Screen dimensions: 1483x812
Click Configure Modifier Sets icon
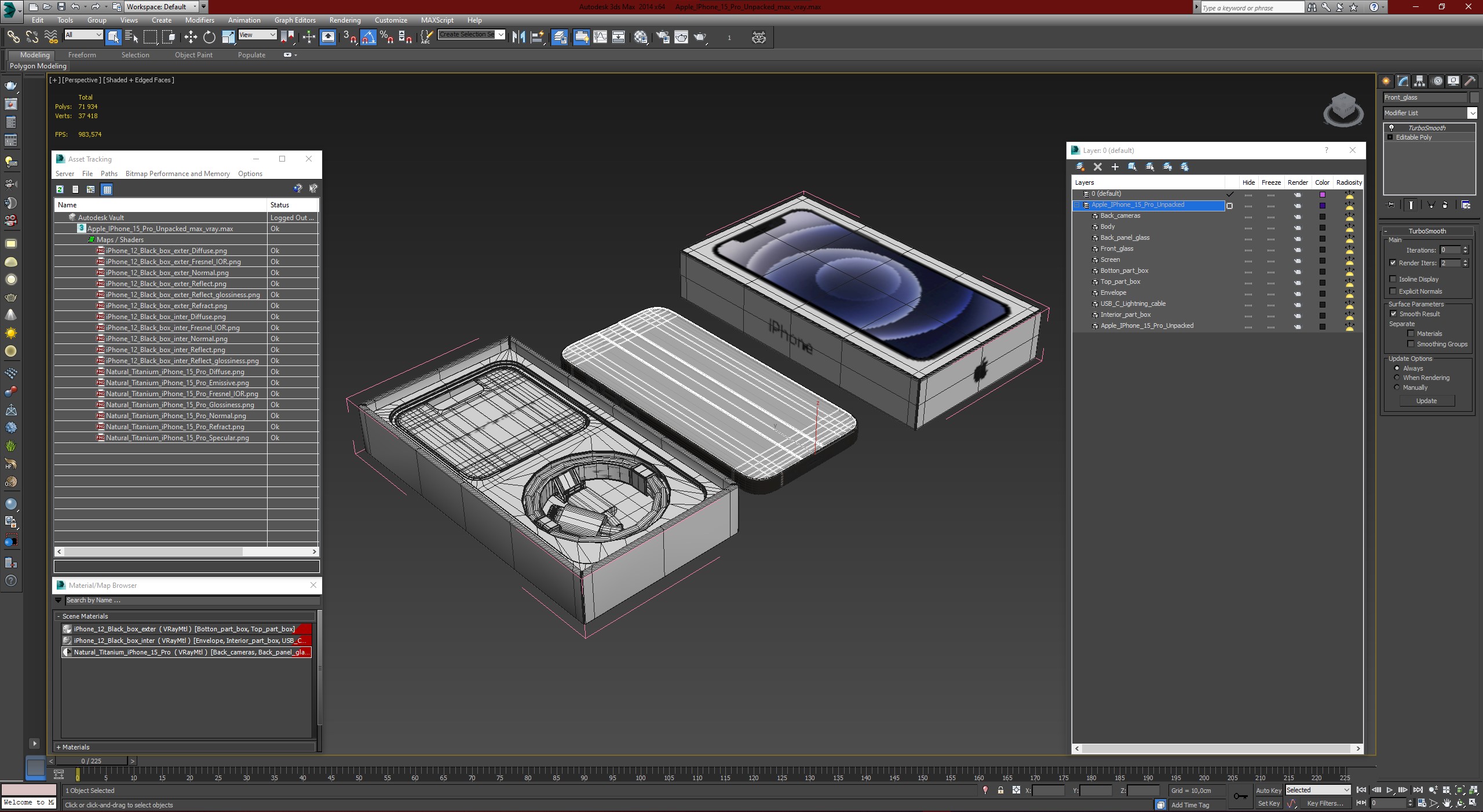pos(1466,205)
